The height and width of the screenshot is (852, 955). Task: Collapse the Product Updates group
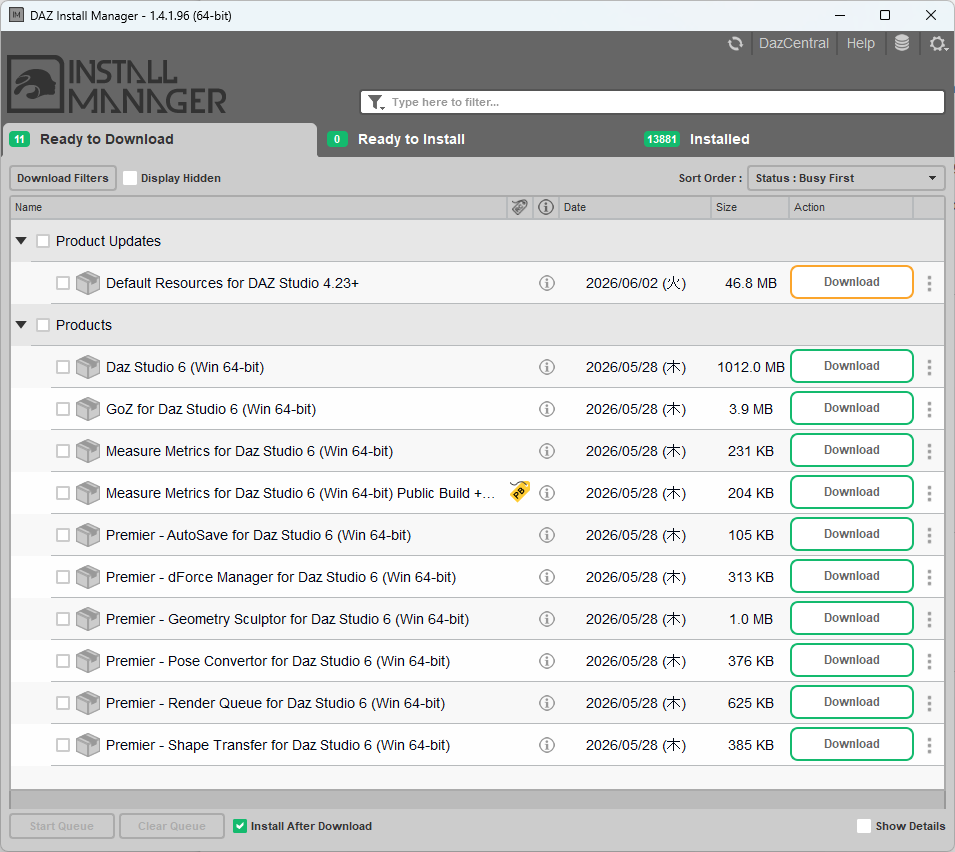21,241
